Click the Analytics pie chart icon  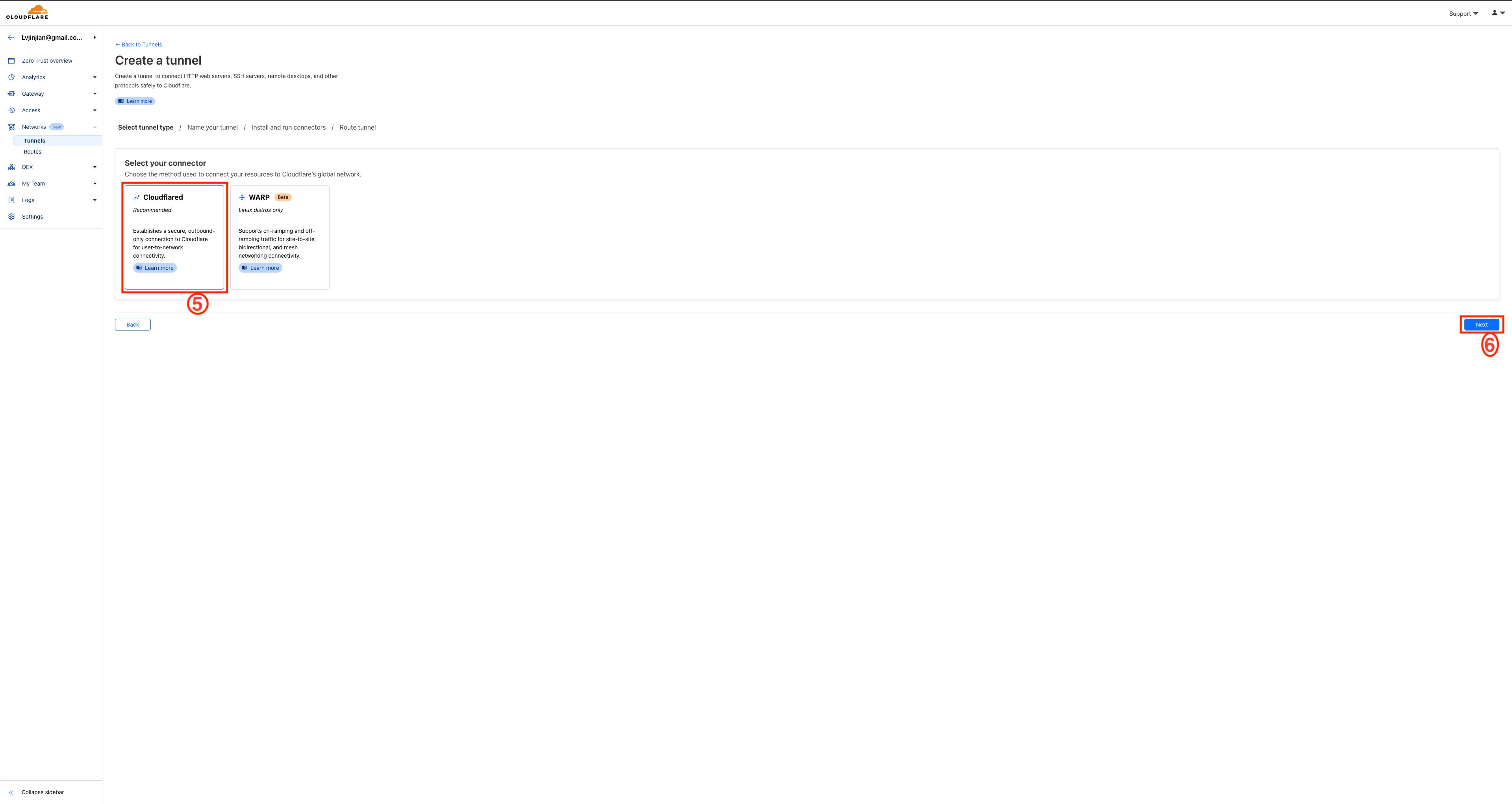click(11, 77)
